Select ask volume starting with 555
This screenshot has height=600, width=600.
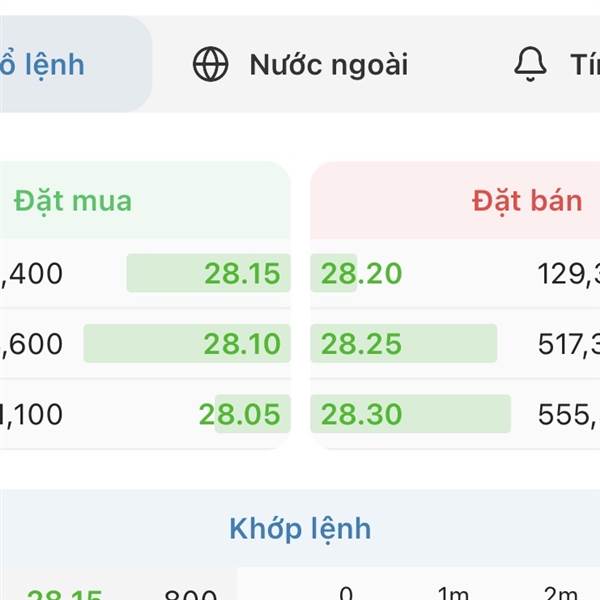(568, 414)
